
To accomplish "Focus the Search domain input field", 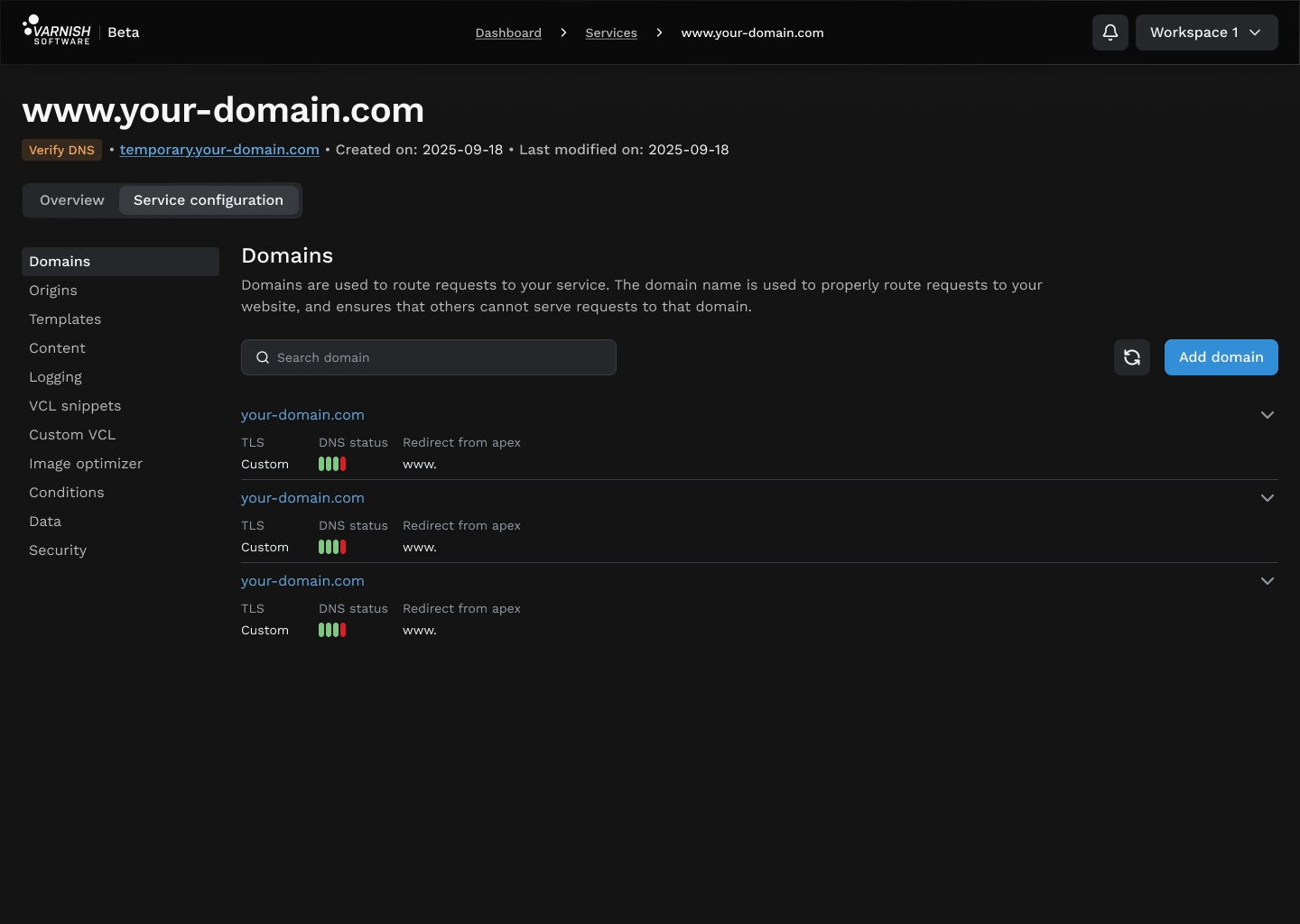I will pyautogui.click(x=442, y=357).
